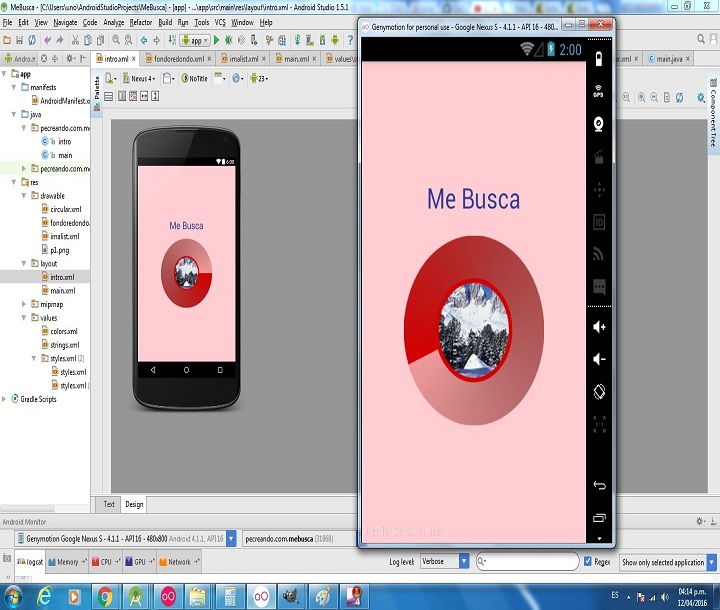Click the logcat search field
The height and width of the screenshot is (610, 720).
click(x=528, y=561)
